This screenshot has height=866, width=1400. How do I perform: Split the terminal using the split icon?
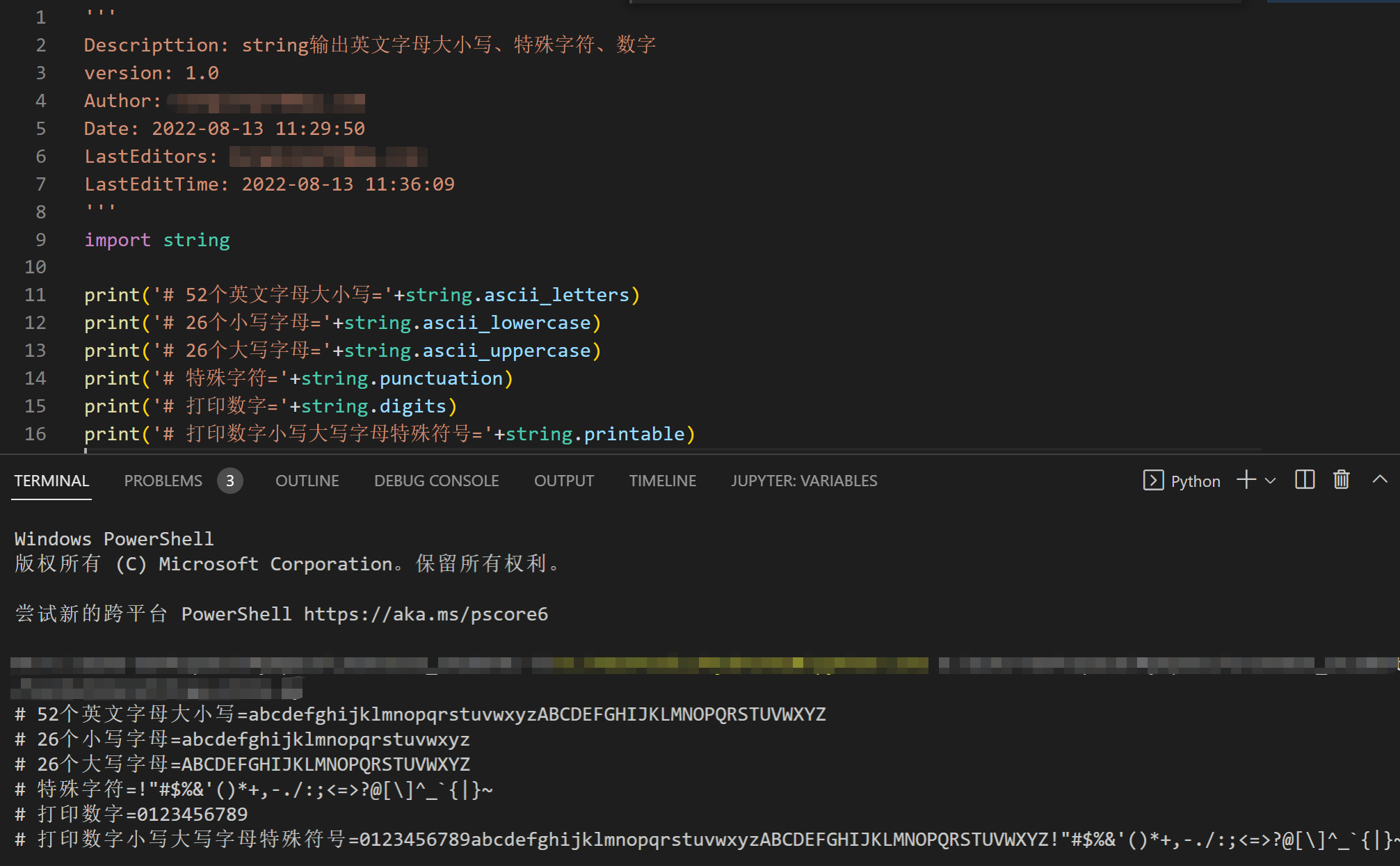coord(1305,480)
